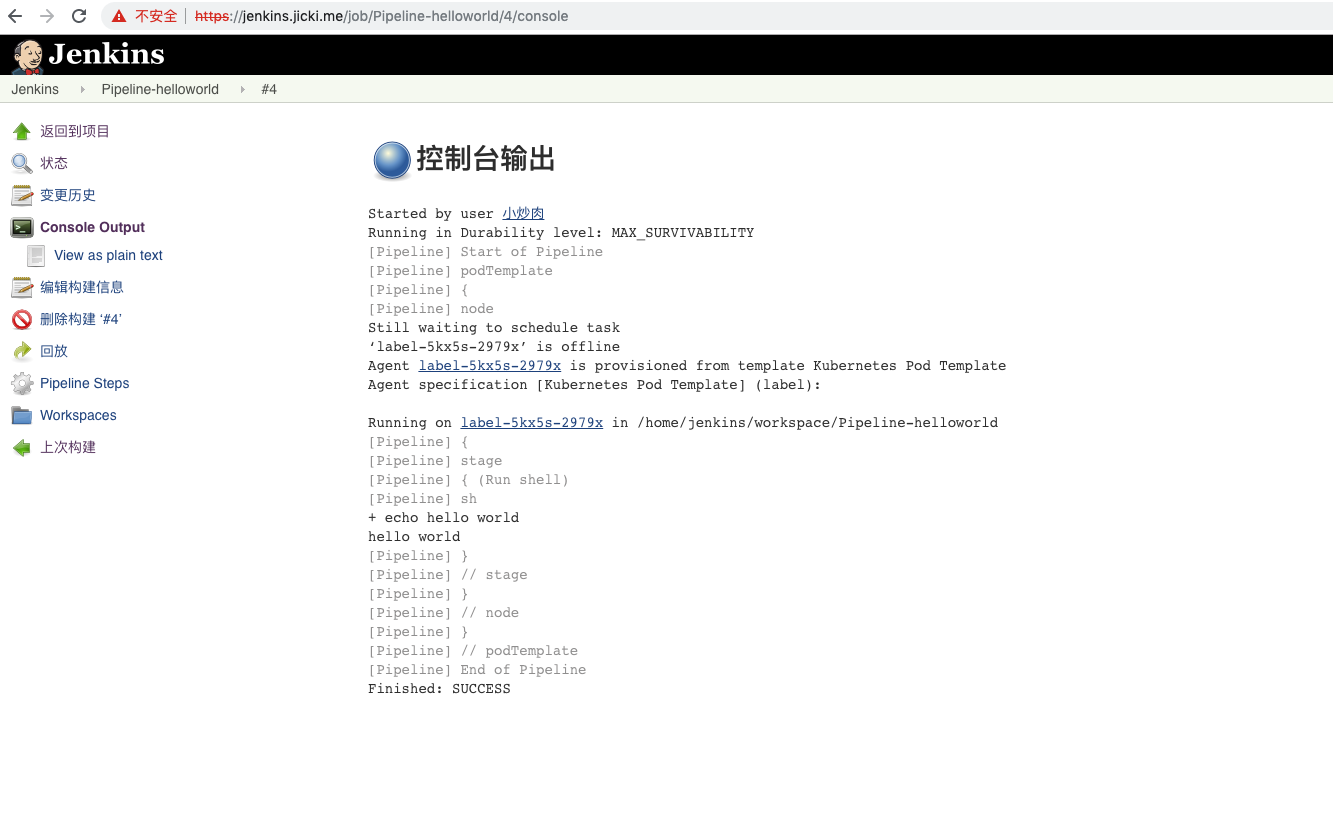Viewport: 1333px width, 823px height.
Task: Click the browser reload button
Action: pyautogui.click(x=79, y=16)
